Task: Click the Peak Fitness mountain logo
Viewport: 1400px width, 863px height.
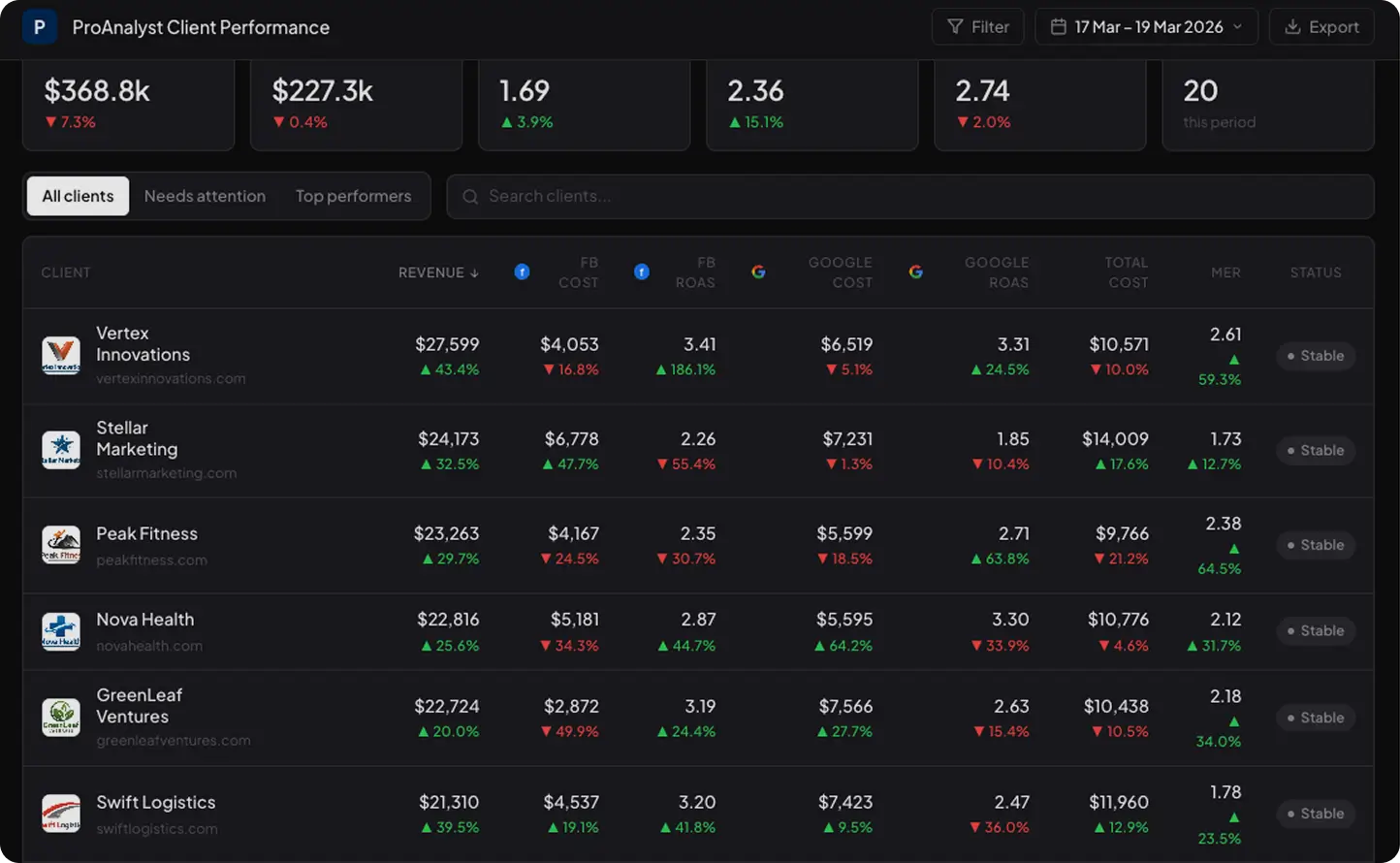Action: (61, 545)
